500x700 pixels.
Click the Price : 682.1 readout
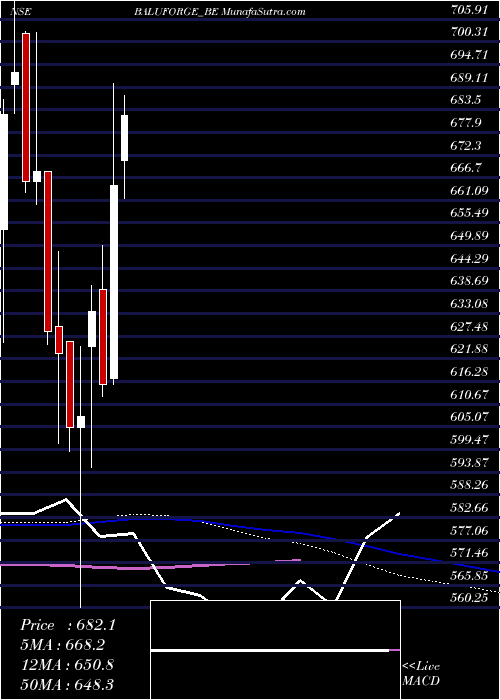click(x=68, y=625)
